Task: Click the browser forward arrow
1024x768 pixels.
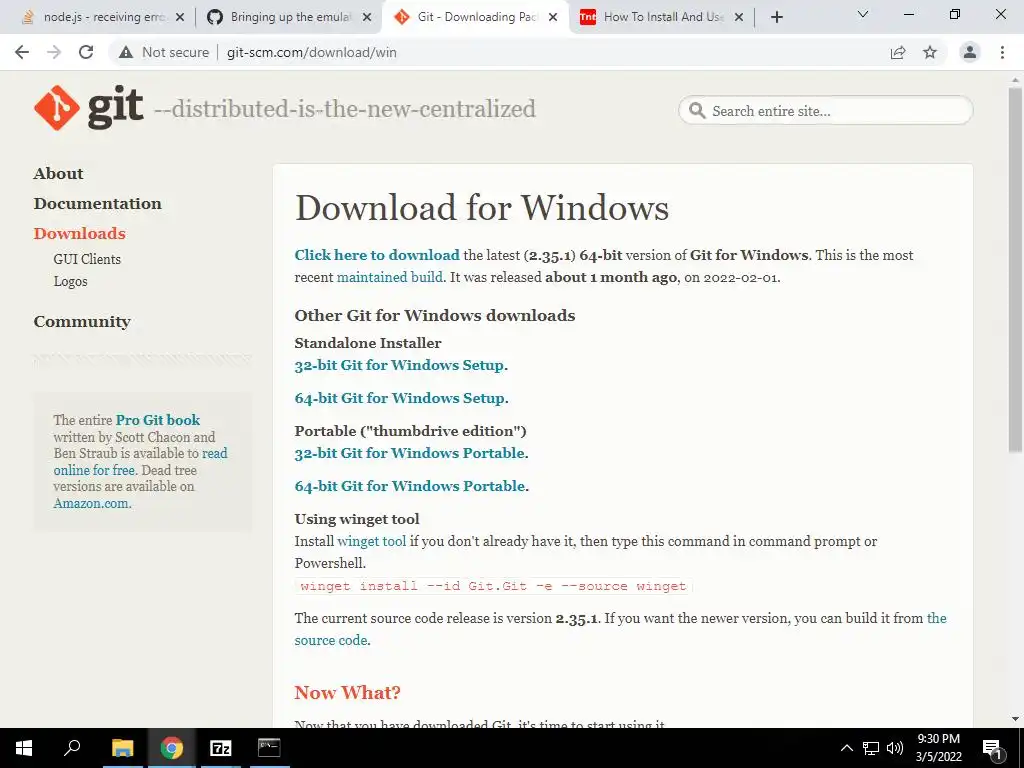Action: tap(54, 52)
